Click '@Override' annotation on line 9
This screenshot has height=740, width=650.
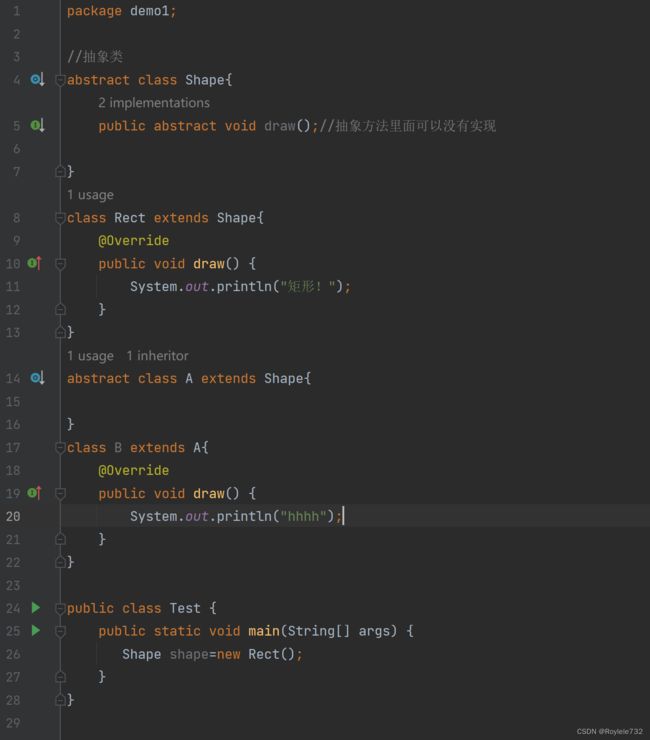[x=134, y=241]
